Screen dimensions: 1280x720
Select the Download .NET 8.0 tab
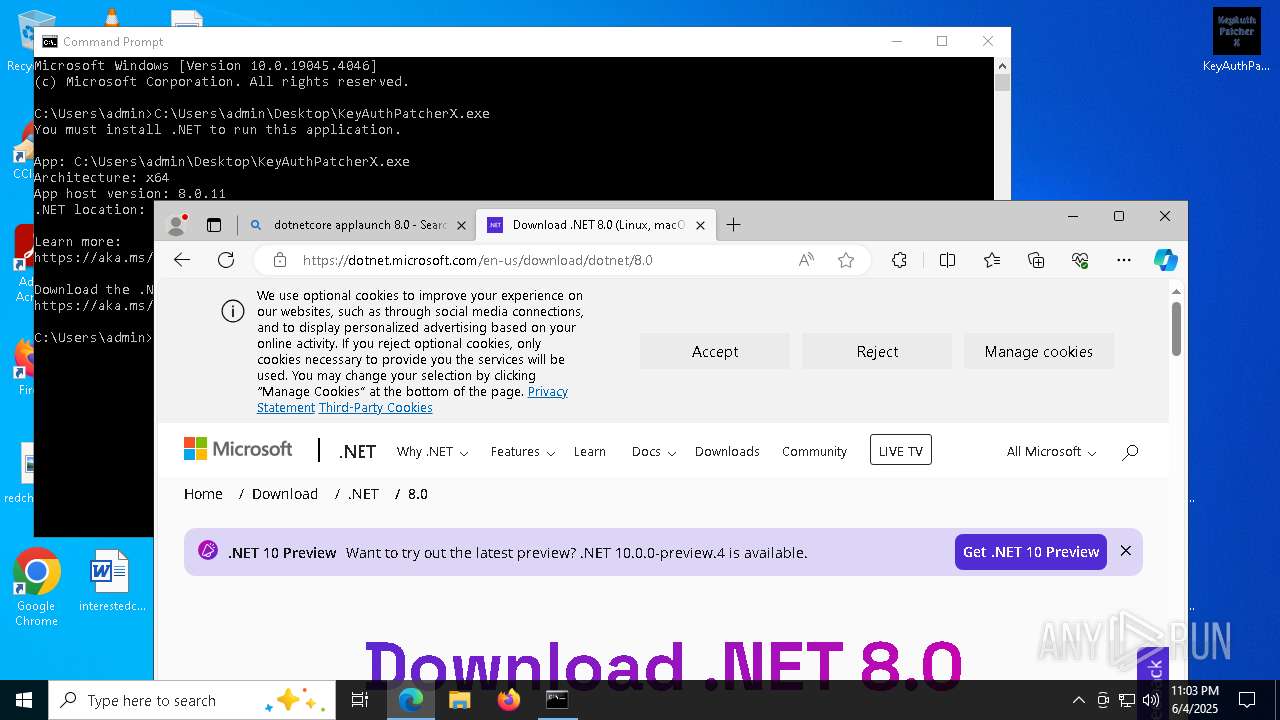coord(597,225)
